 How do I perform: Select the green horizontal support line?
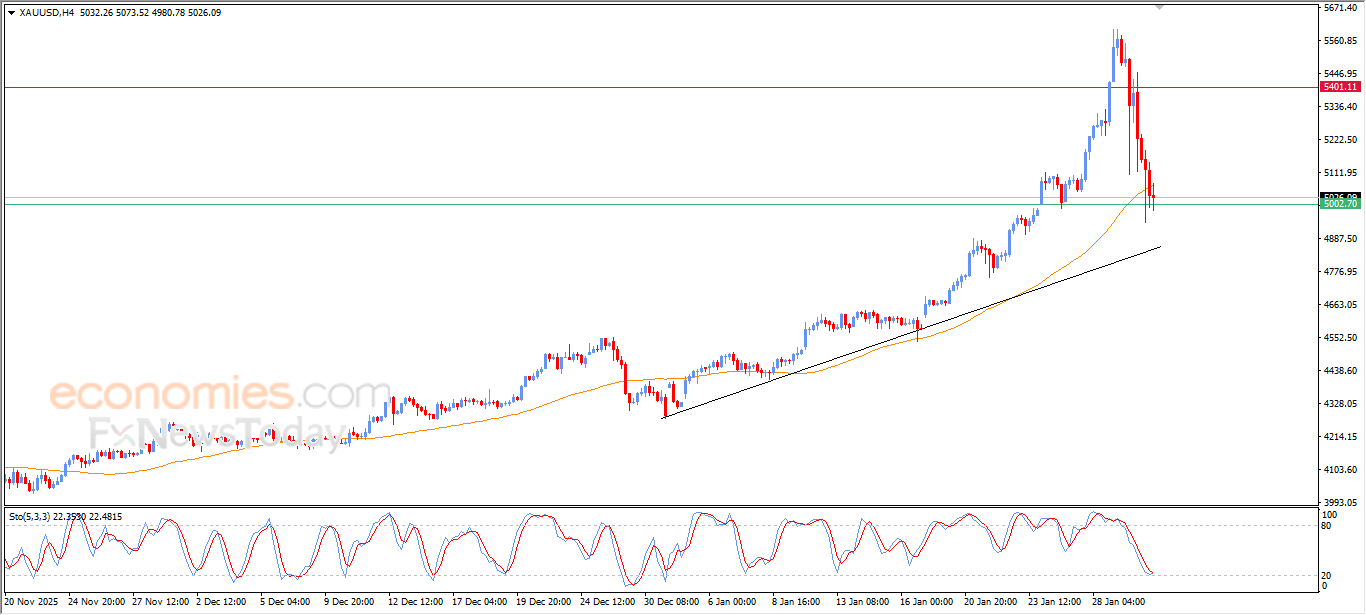(660, 204)
